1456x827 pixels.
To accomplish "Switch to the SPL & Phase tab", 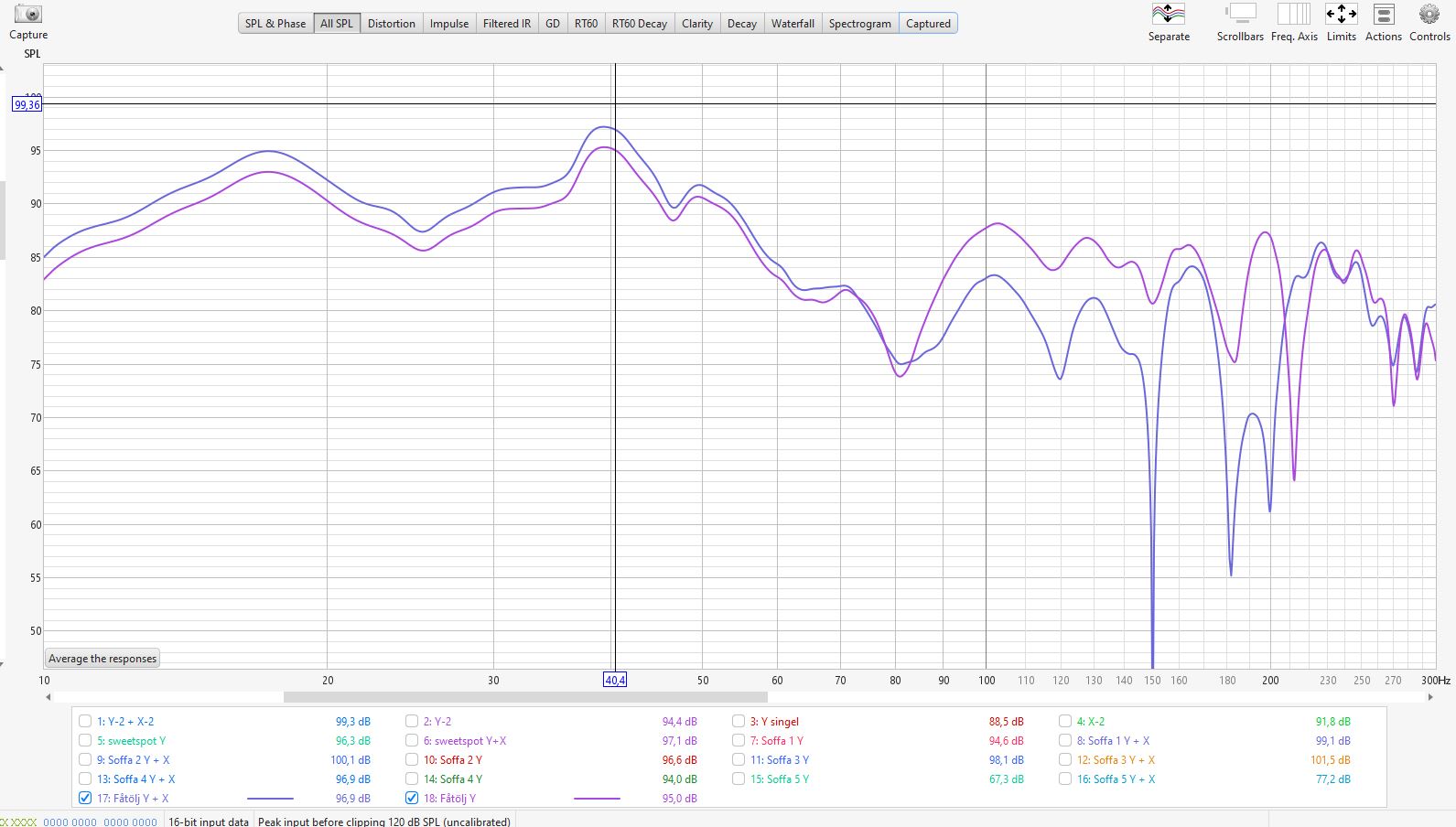I will tap(275, 24).
